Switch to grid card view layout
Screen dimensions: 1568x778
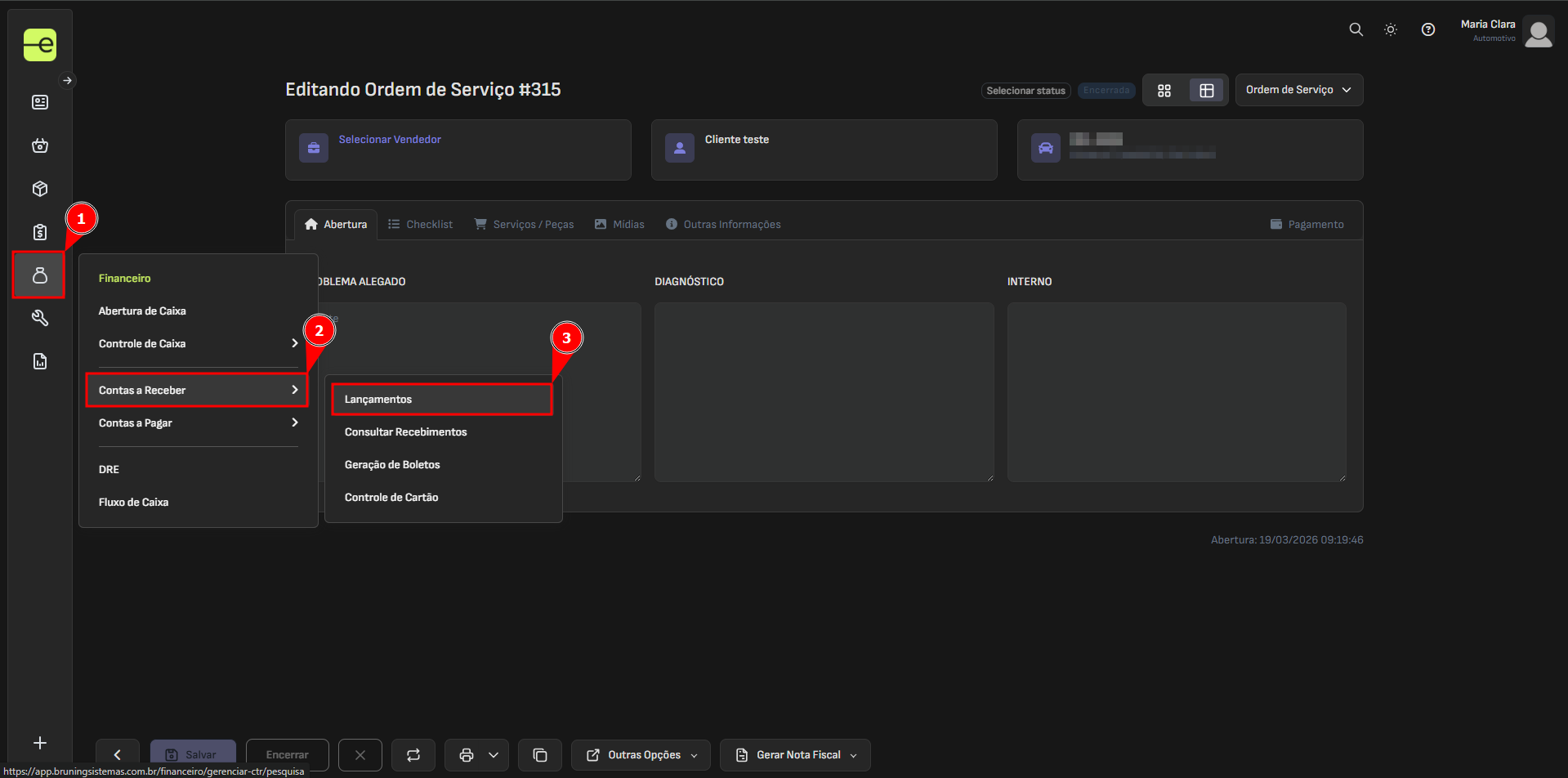coord(1164,91)
